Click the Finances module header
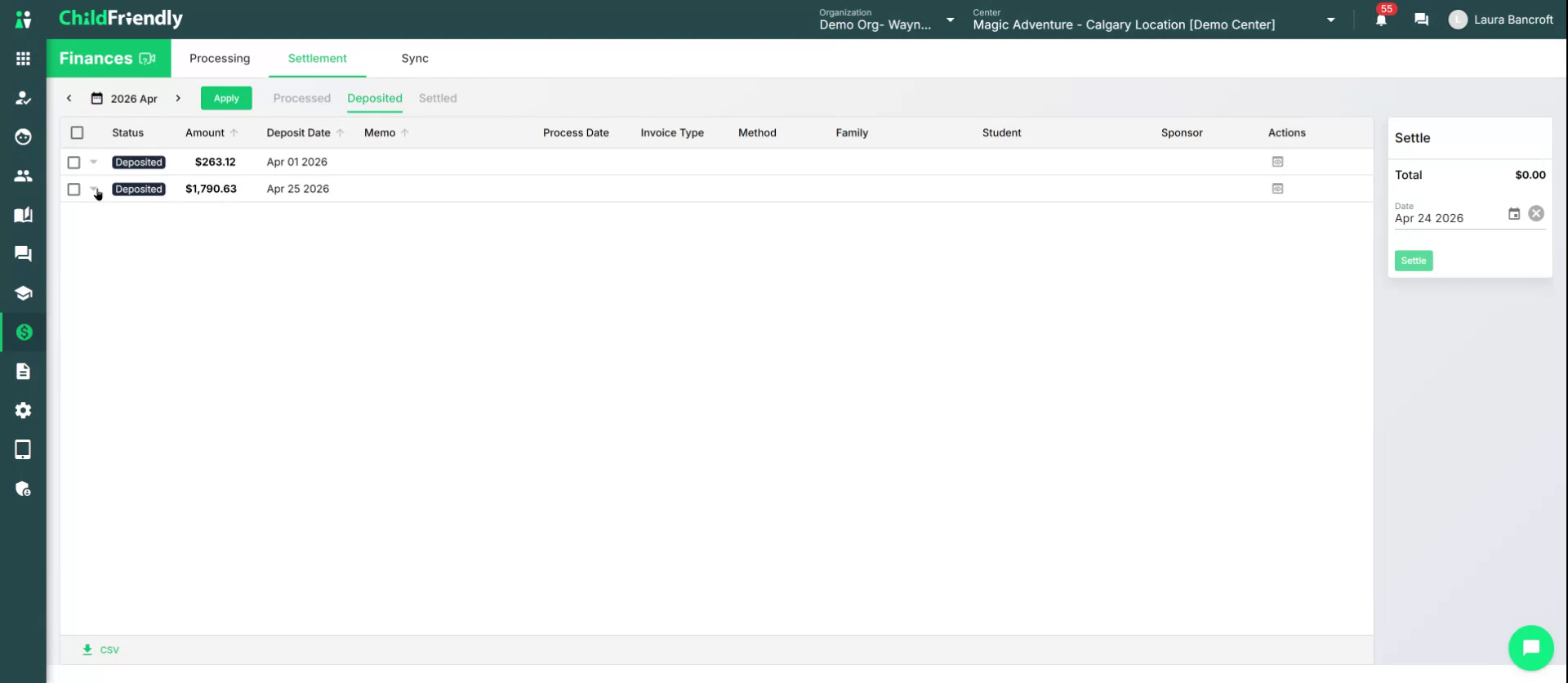 [x=109, y=58]
